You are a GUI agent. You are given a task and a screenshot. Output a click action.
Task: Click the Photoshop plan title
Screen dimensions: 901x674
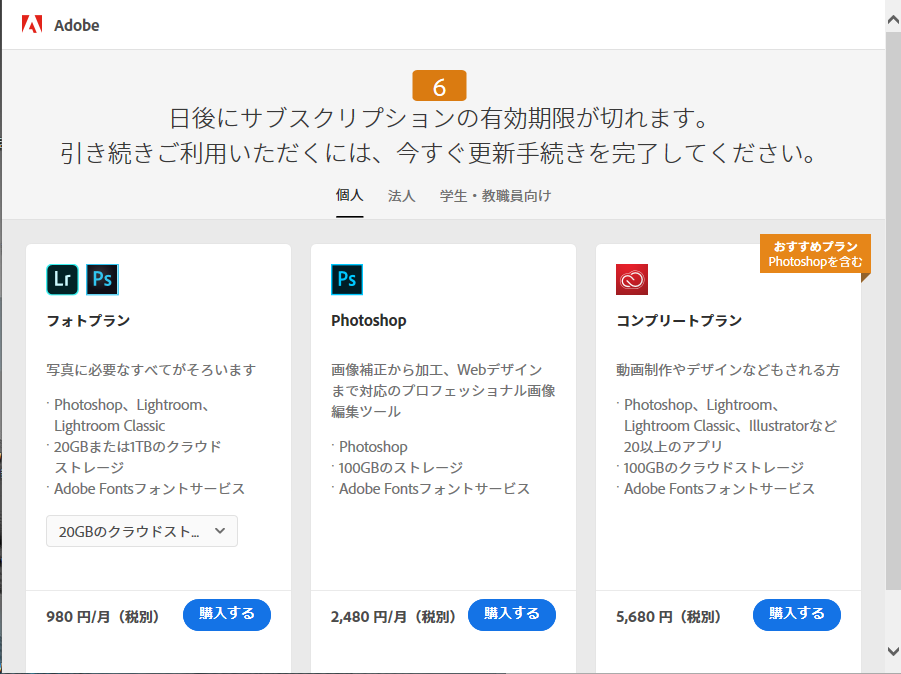(x=368, y=321)
